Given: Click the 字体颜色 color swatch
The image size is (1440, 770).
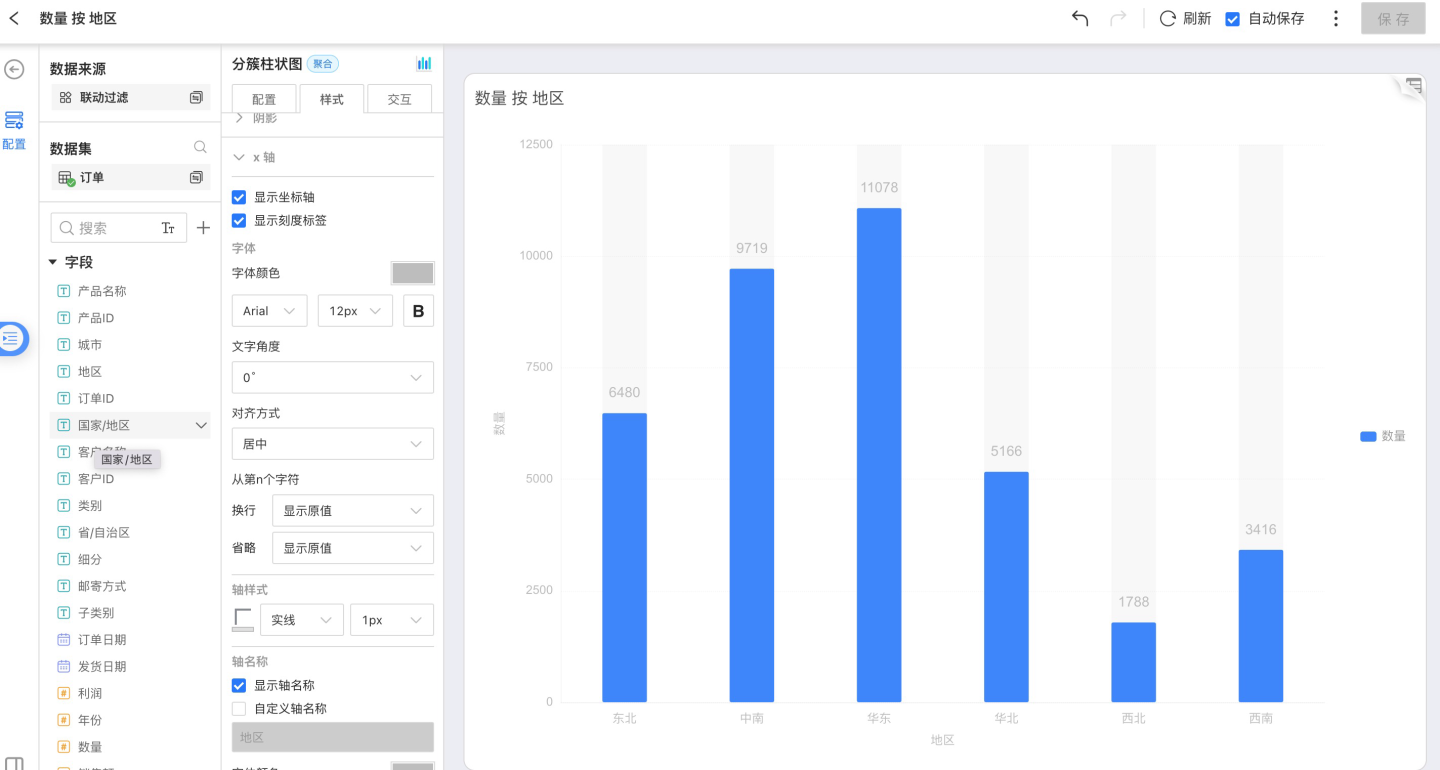Looking at the screenshot, I should pos(412,273).
